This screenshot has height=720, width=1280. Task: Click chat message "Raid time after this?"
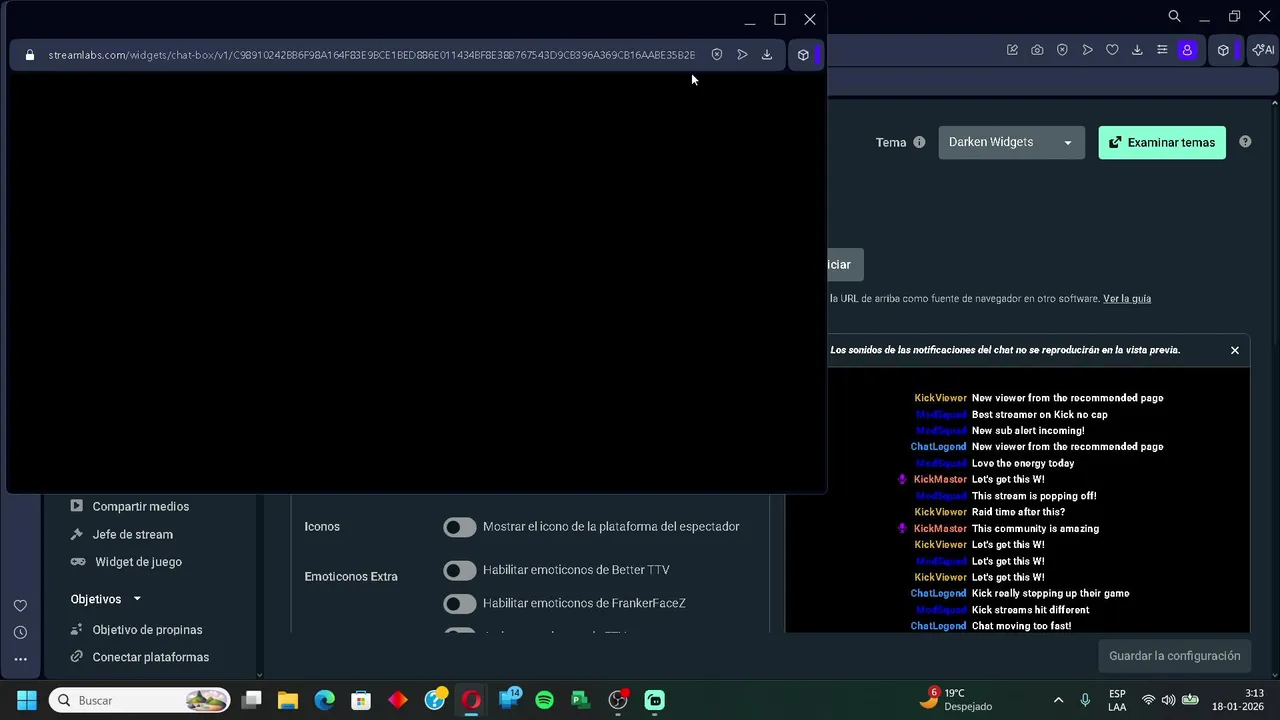pos(1018,512)
